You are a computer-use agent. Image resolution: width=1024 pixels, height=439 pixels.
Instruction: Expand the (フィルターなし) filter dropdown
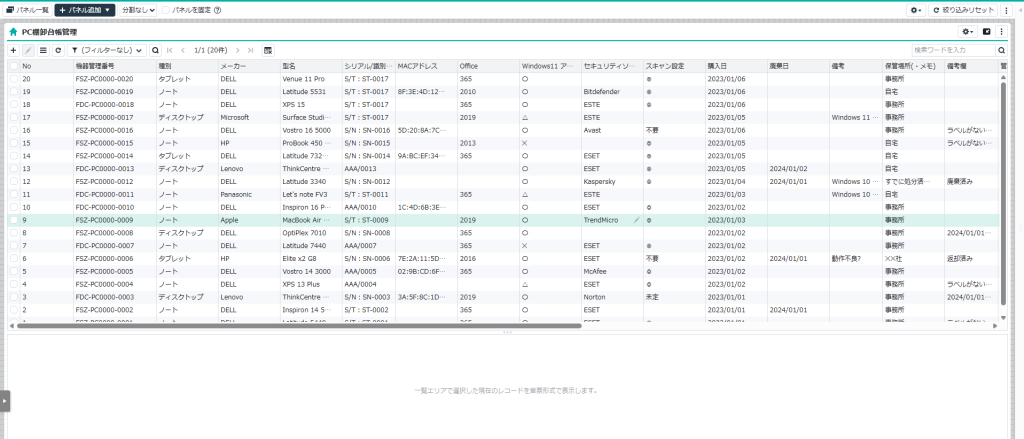click(x=108, y=50)
